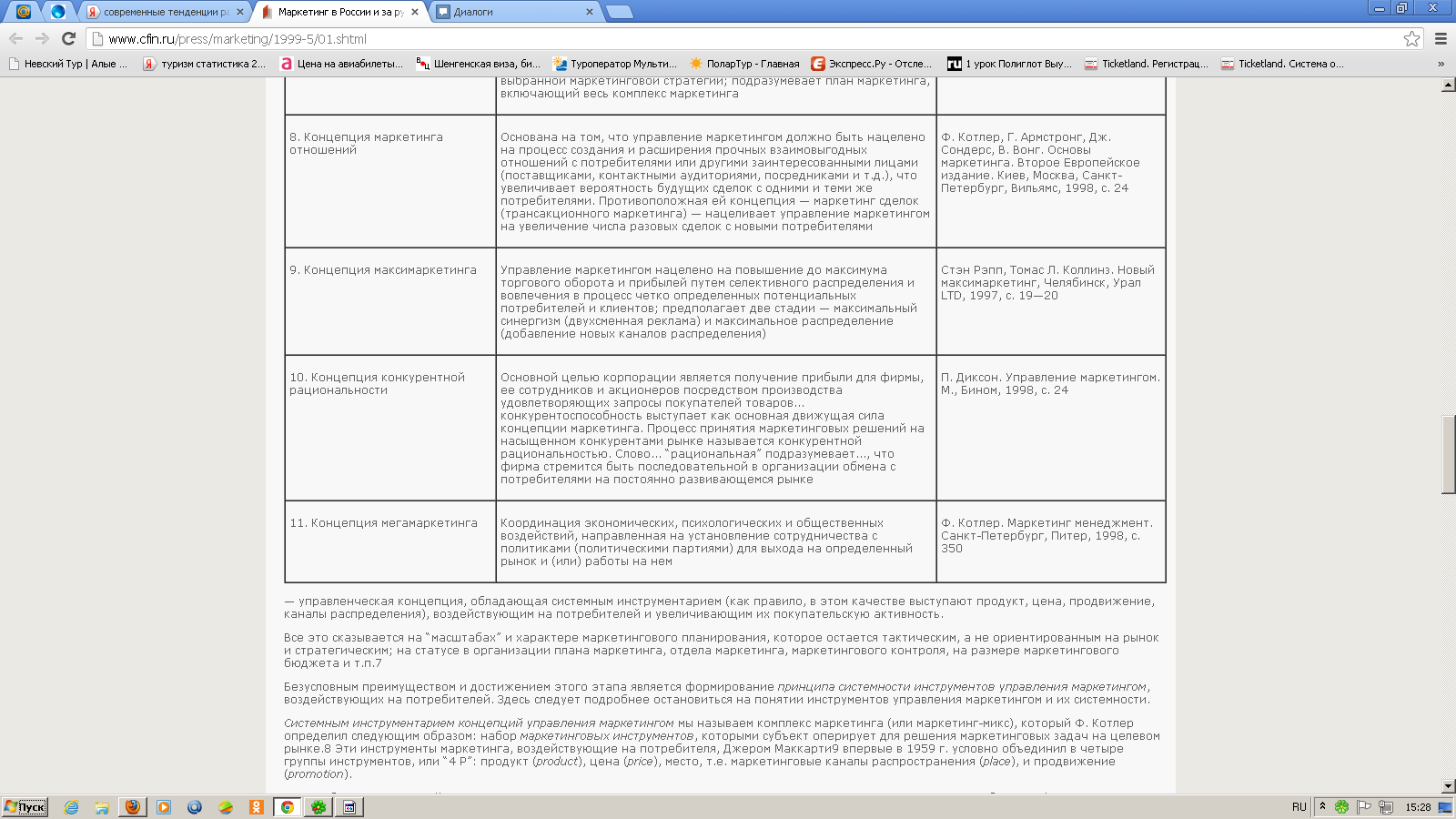This screenshot has height=819, width=1456.
Task: Click the paragraph starting 'Безусловным преимуществом'
Action: (717, 693)
